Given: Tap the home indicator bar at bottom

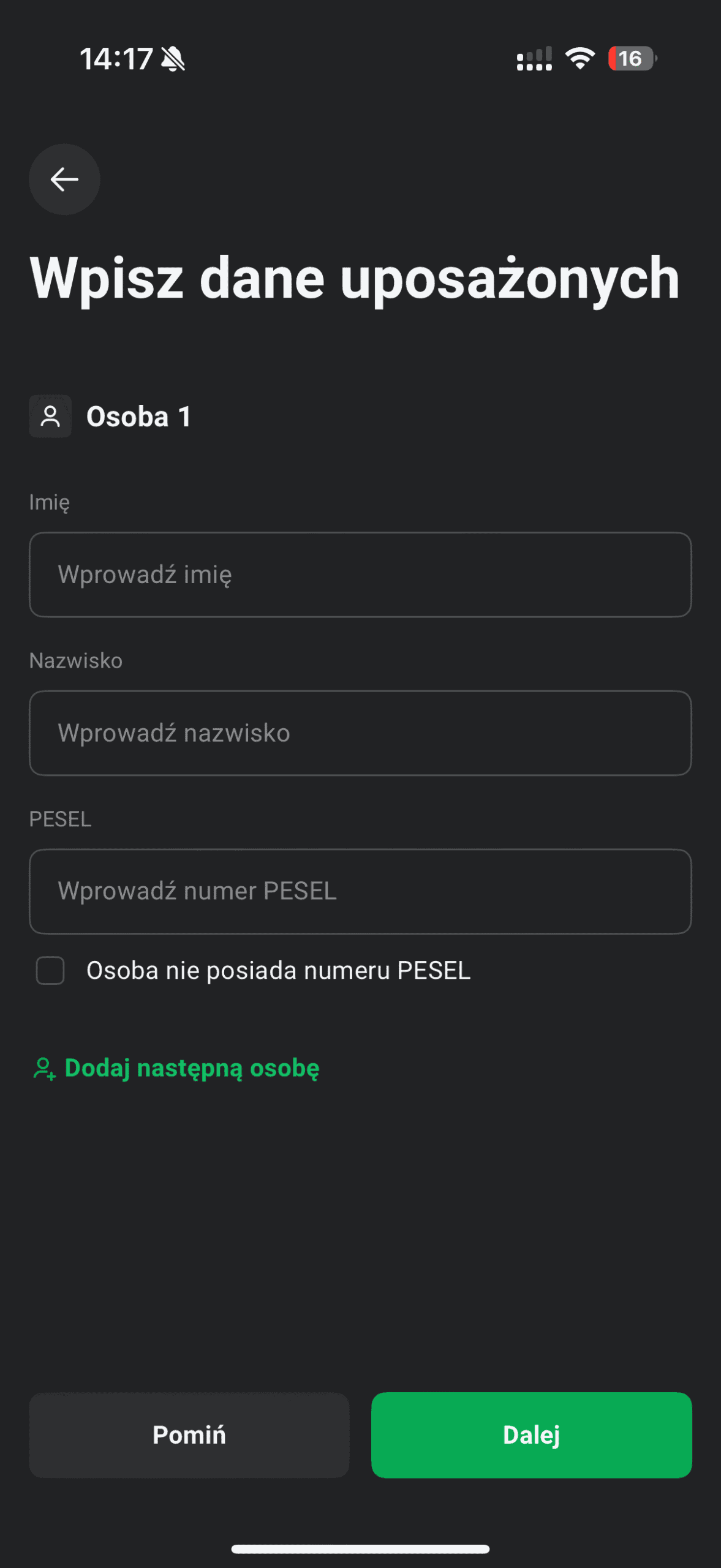Looking at the screenshot, I should pos(360,1549).
